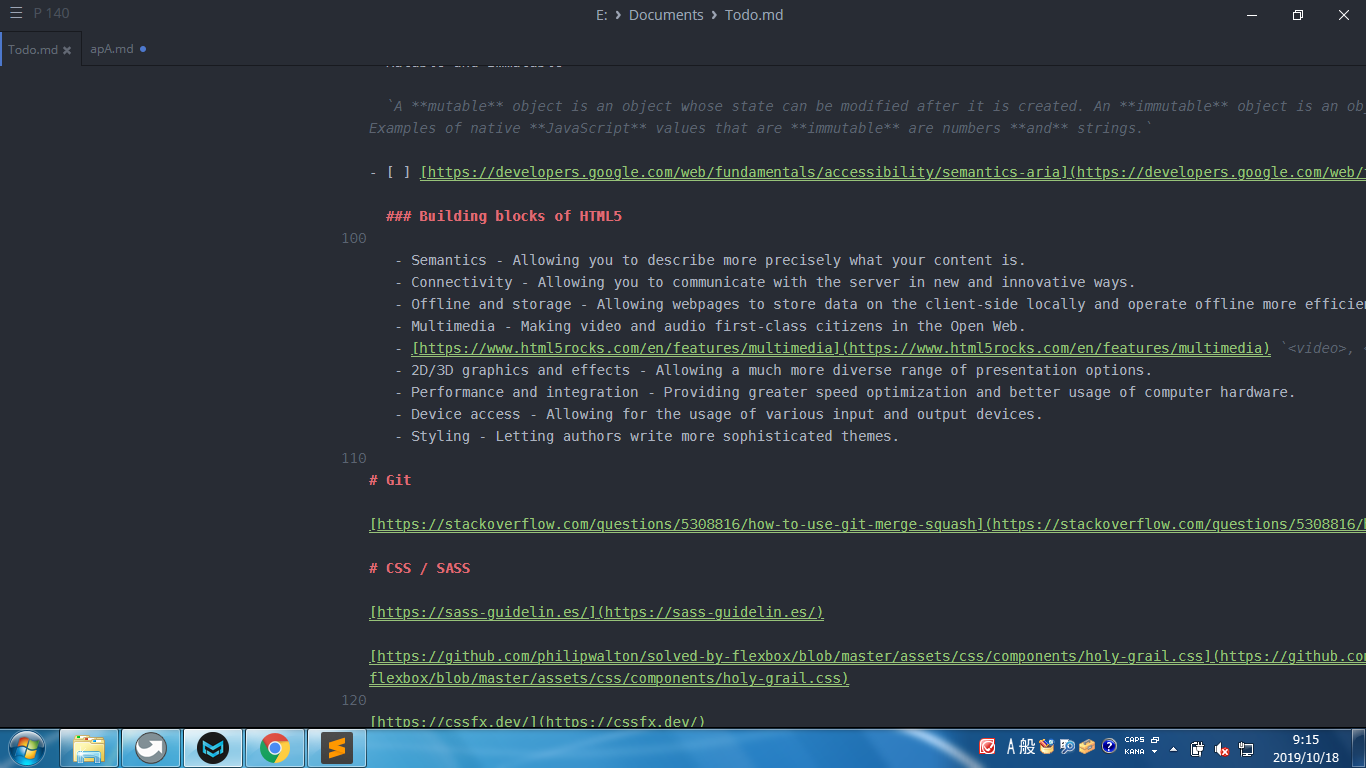Image resolution: width=1366 pixels, height=768 pixels.
Task: Click line number 120 in the gutter
Action: pos(354,700)
